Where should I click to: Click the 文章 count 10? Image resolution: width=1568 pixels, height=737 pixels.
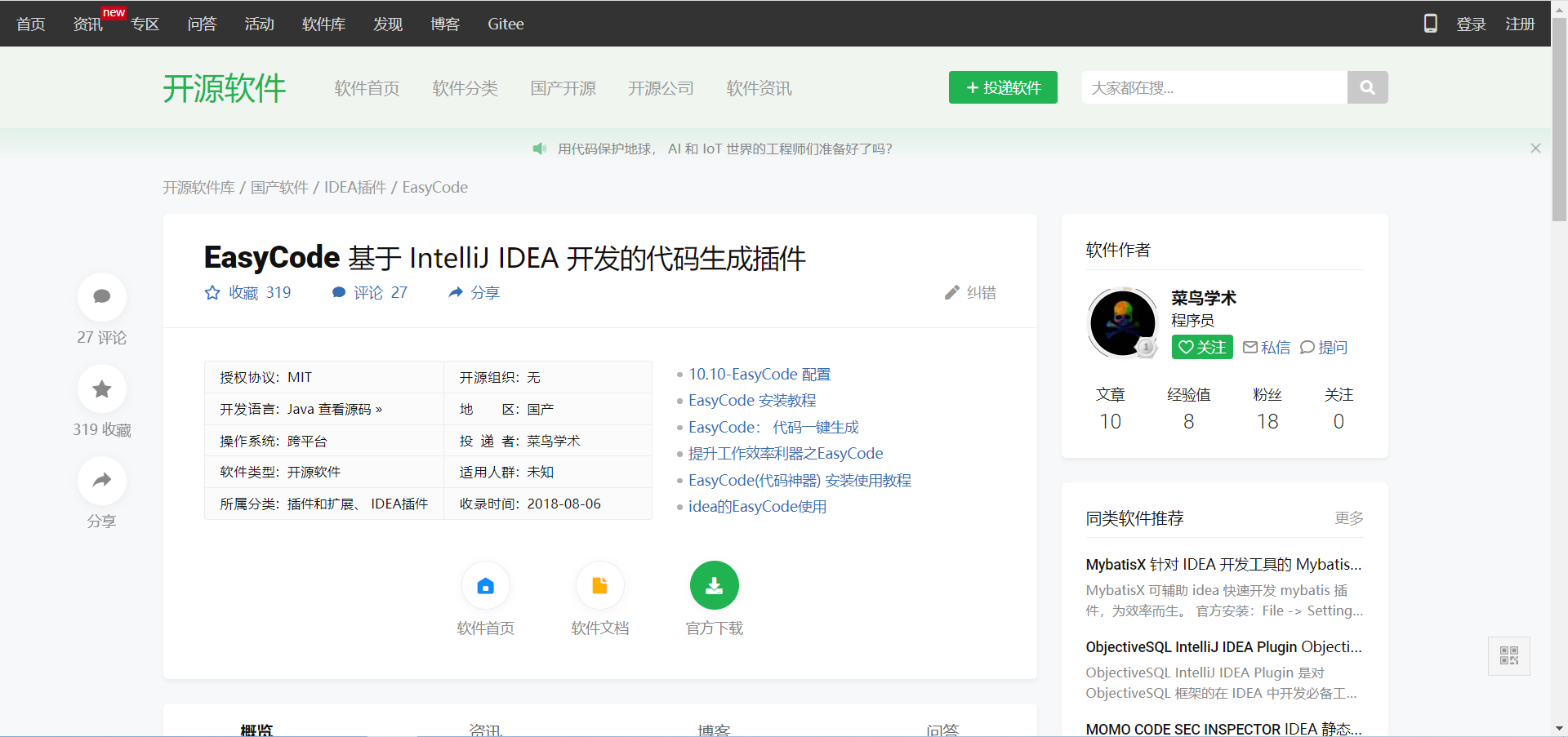coord(1111,421)
